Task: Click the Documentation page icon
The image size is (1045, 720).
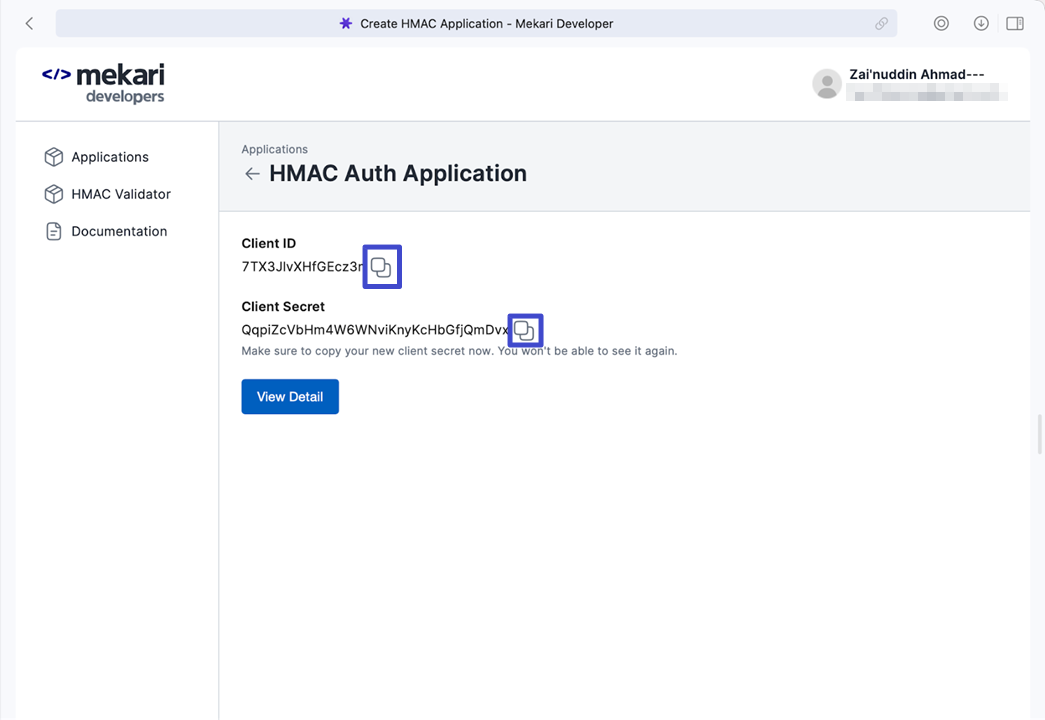Action: point(54,231)
